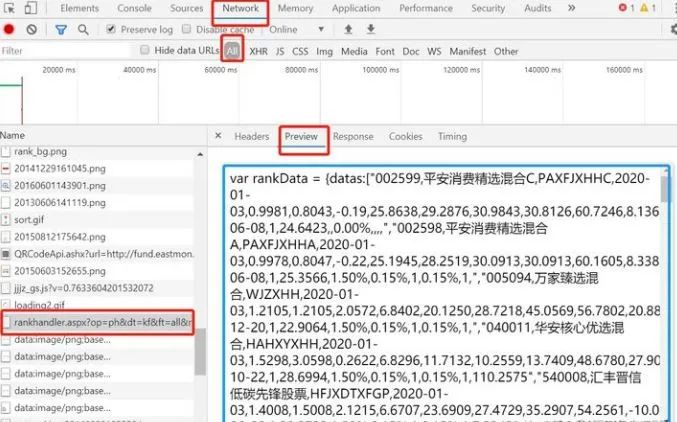Image resolution: width=677 pixels, height=422 pixels.
Task: Open the Memory tab
Action: 295,8
